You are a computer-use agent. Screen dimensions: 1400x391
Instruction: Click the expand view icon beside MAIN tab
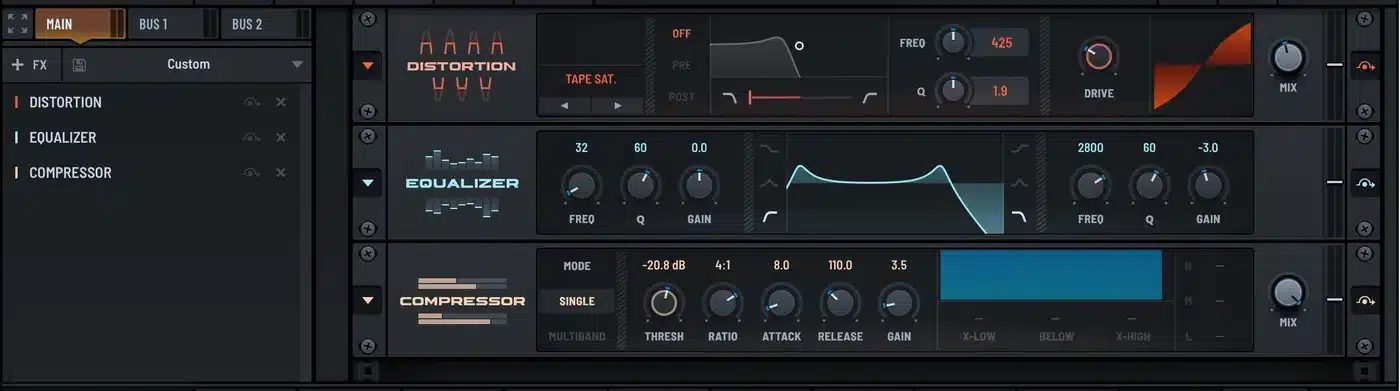[17, 24]
